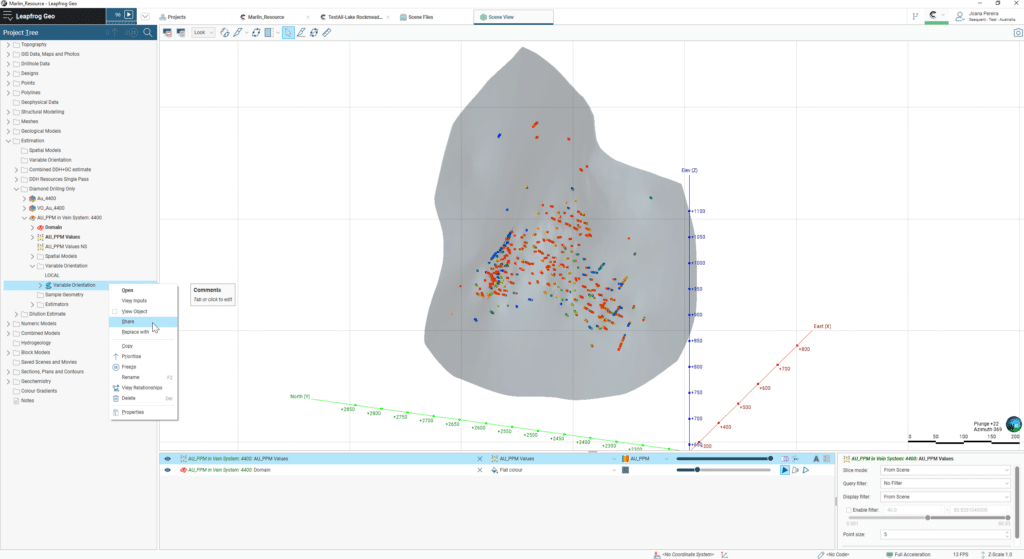Screen dimensions: 1024x559
Task: Open the Leapfrog Geo hamburger menu
Action: pos(7,17)
